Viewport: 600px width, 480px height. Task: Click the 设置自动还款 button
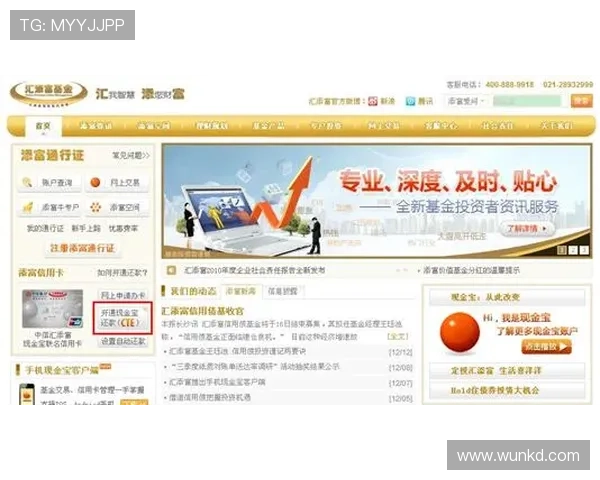coord(123,341)
